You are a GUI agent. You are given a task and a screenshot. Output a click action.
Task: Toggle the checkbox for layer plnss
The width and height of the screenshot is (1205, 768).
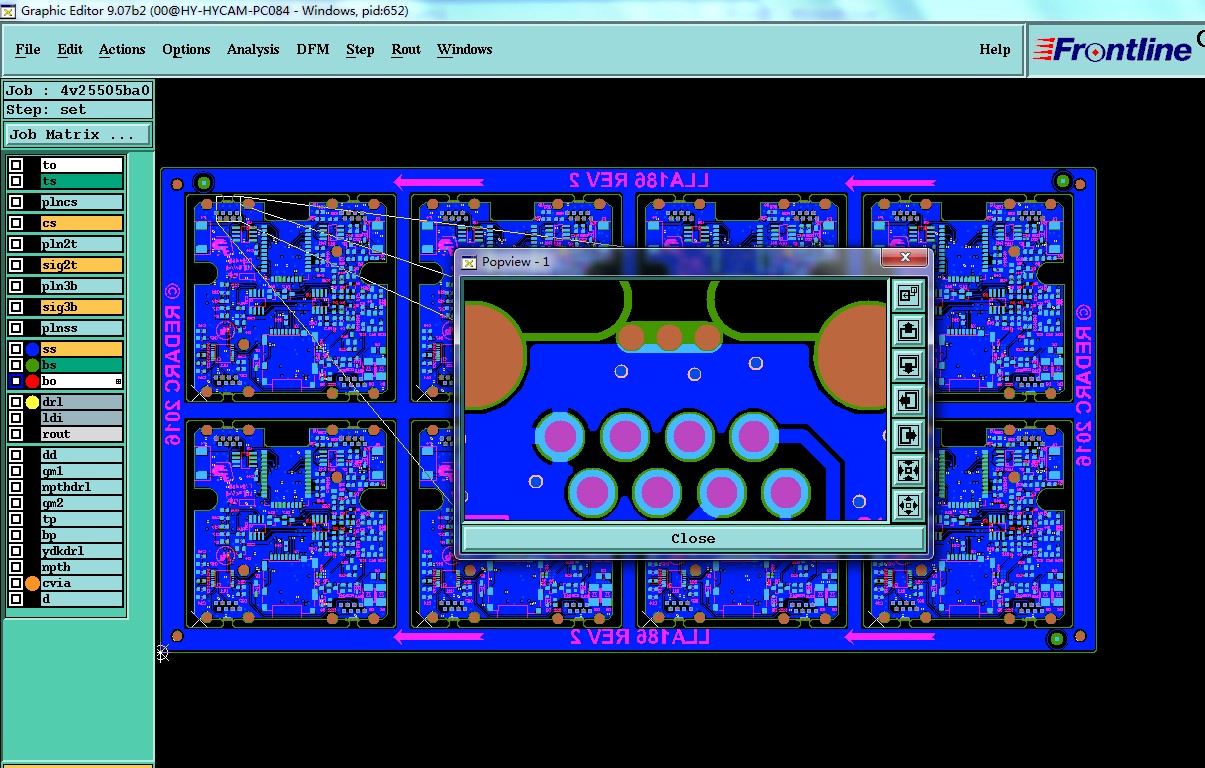tap(16, 328)
